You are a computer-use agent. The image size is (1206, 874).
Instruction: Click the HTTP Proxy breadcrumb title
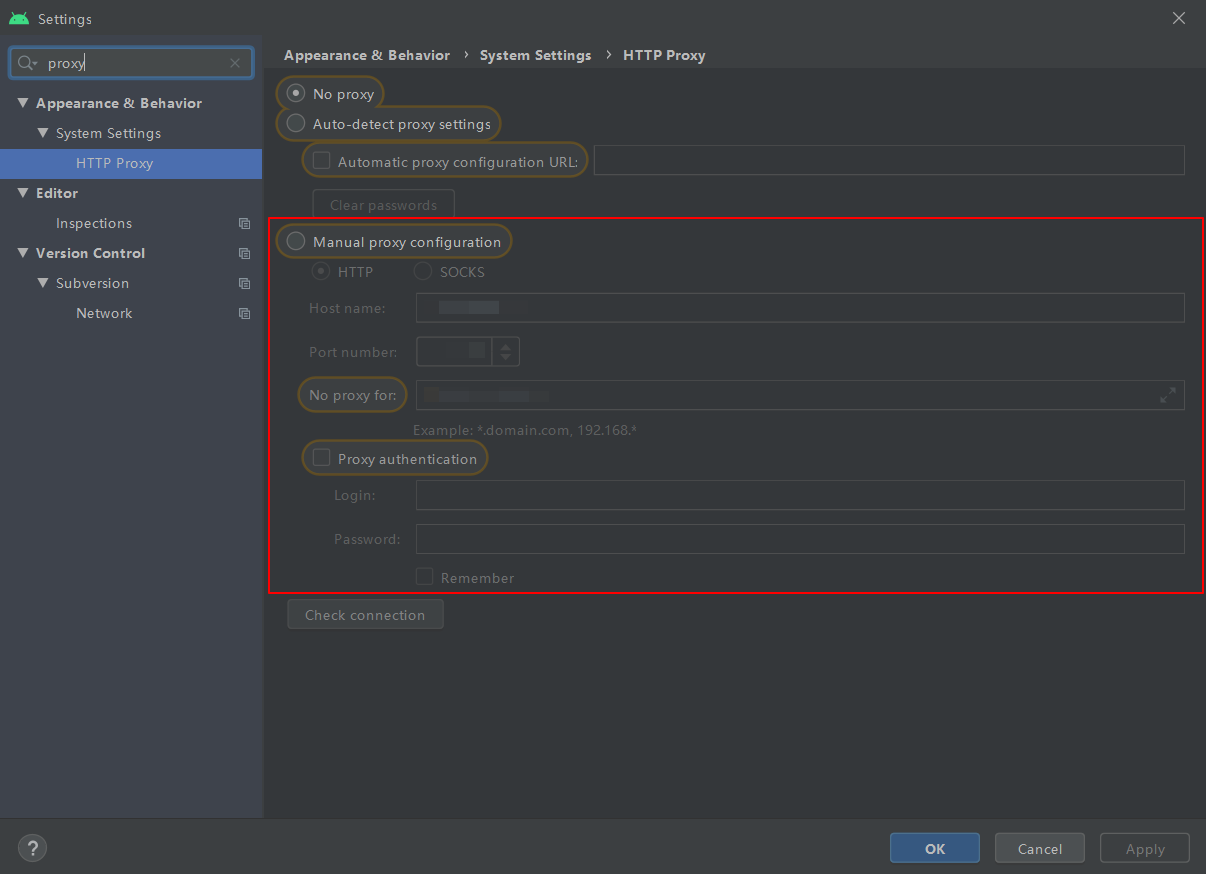[664, 55]
